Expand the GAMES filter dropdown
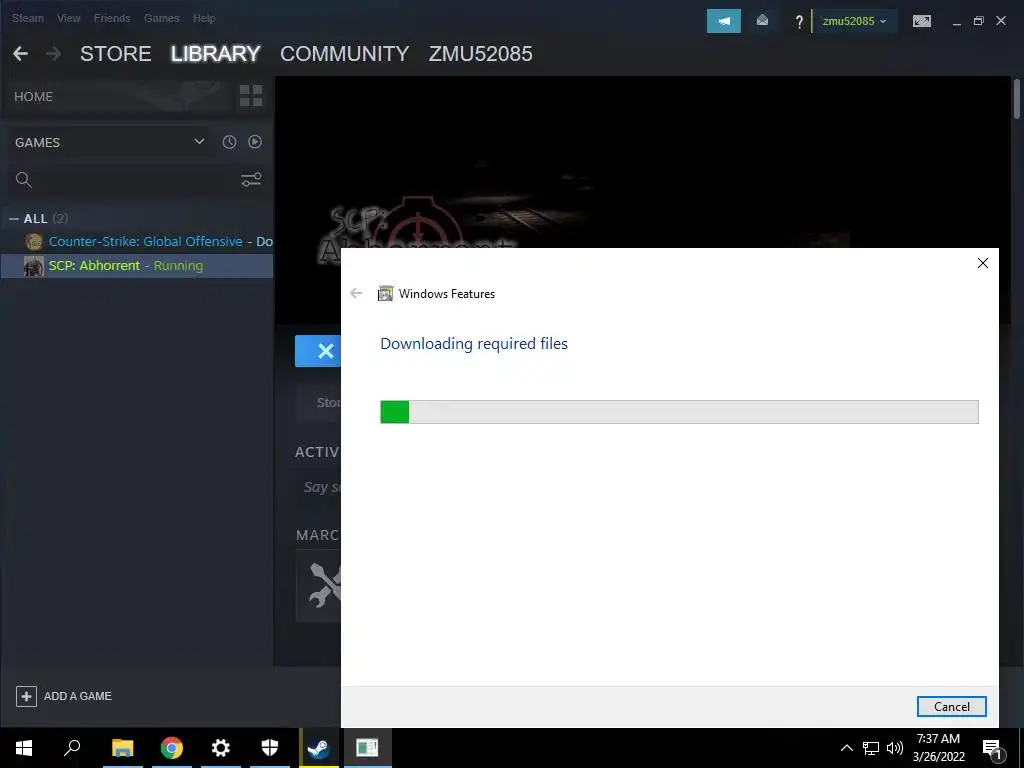This screenshot has width=1024, height=768. 199,142
